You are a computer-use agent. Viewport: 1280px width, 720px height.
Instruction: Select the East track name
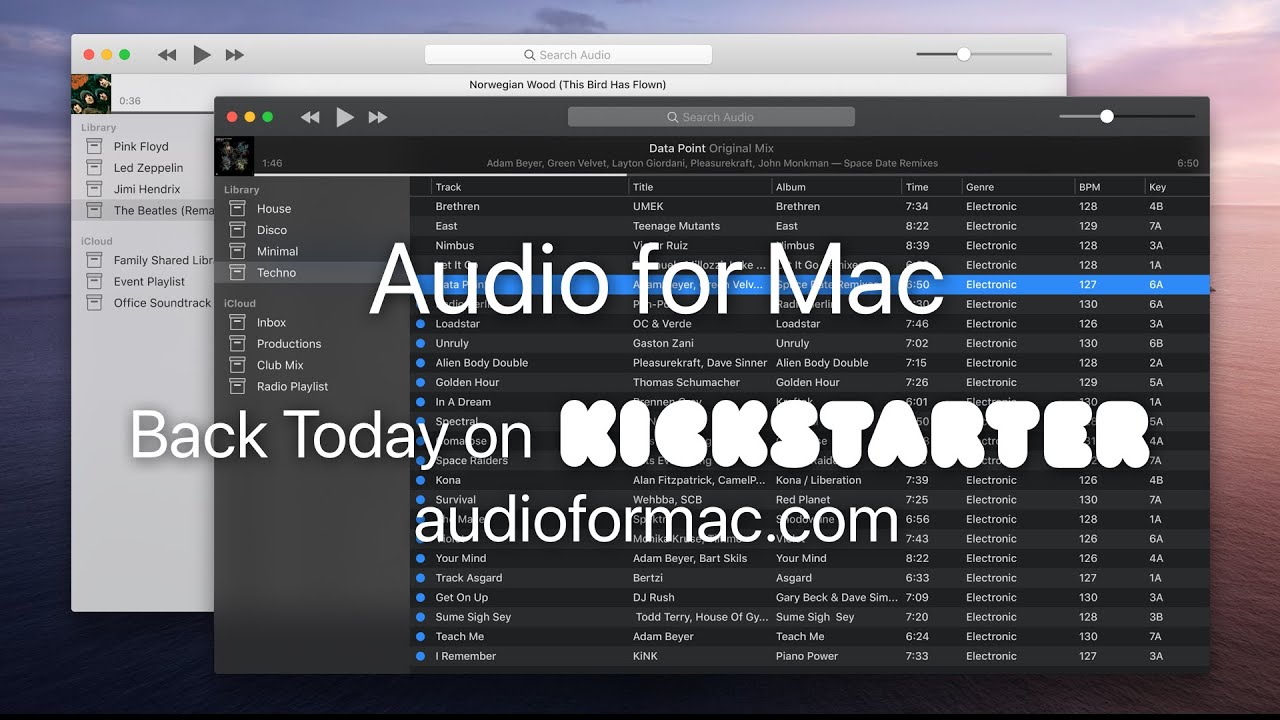tap(446, 226)
